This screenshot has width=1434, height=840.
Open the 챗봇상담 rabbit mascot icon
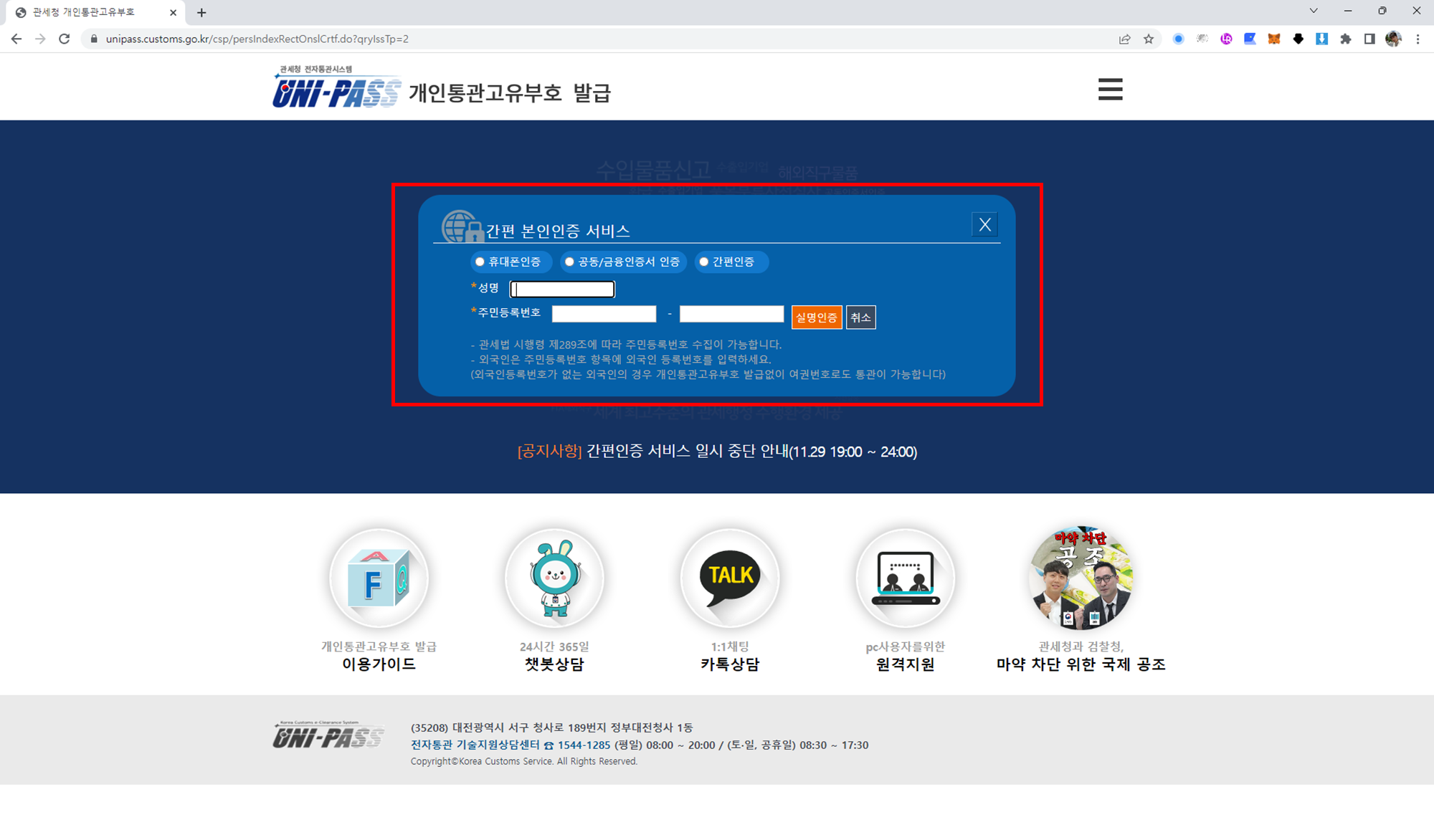(554, 578)
